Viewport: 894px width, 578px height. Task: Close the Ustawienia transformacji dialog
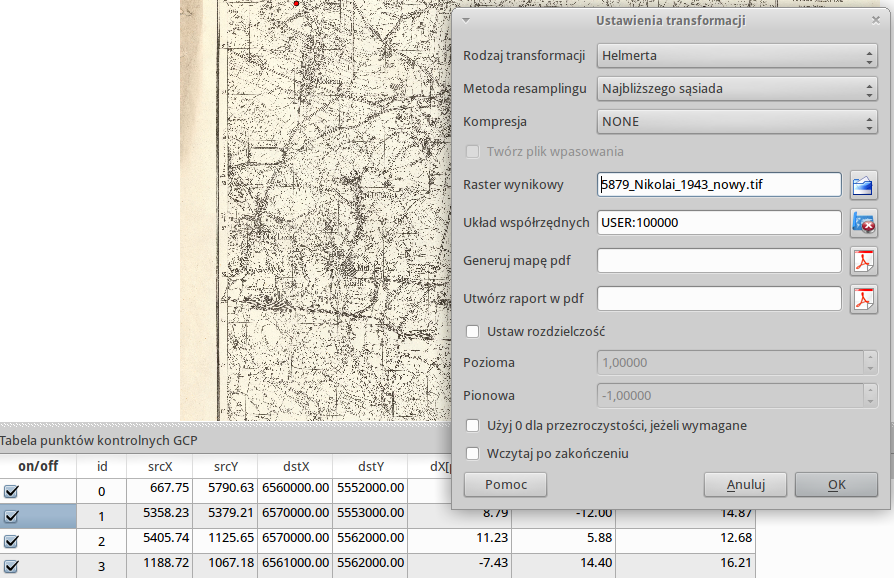pyautogui.click(x=876, y=21)
